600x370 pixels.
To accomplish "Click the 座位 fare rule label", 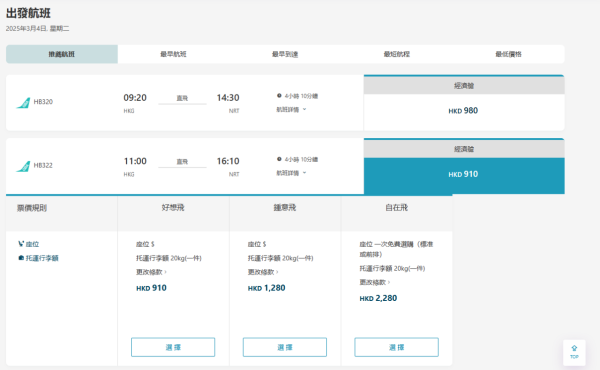I will coord(33,244).
